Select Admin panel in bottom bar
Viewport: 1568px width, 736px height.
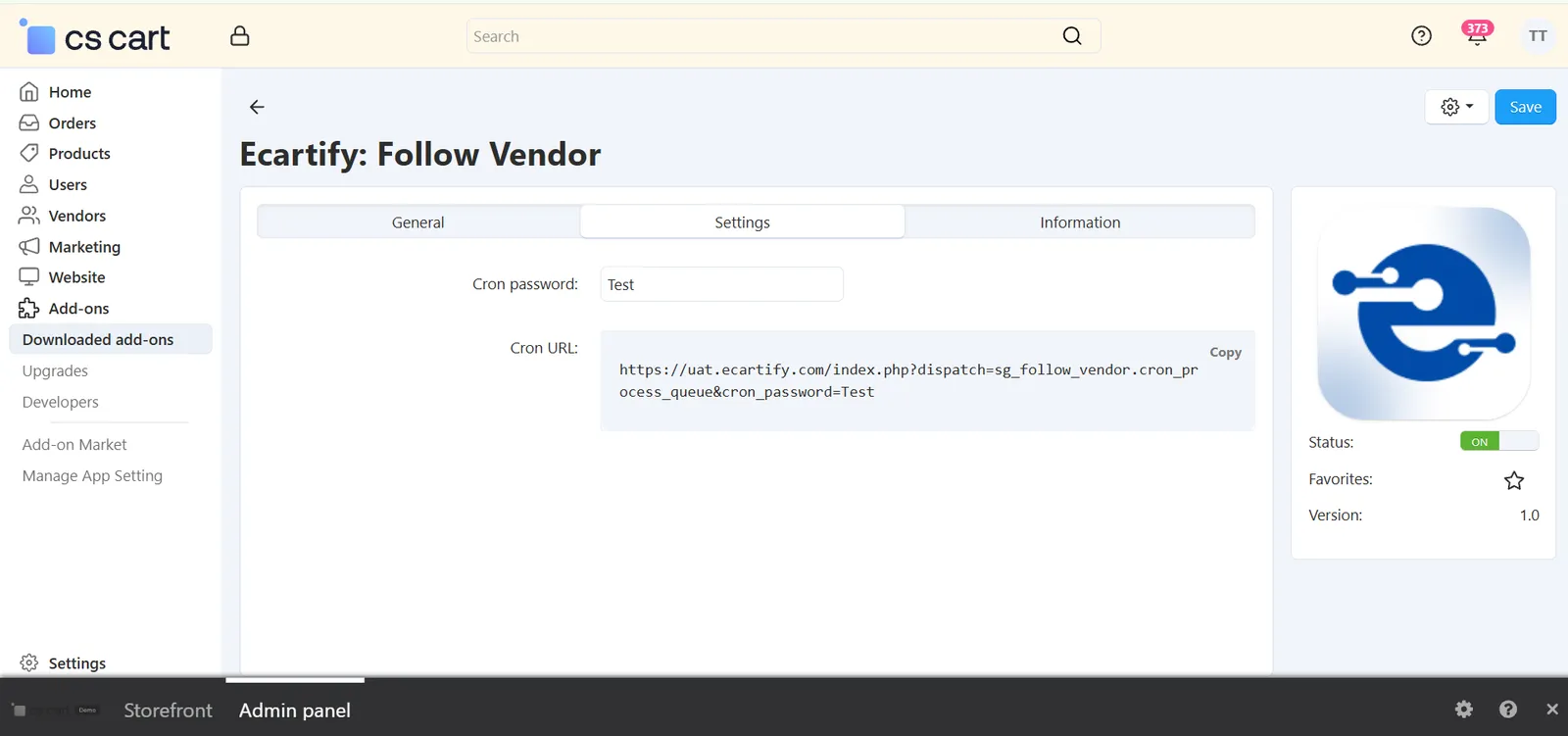[295, 711]
